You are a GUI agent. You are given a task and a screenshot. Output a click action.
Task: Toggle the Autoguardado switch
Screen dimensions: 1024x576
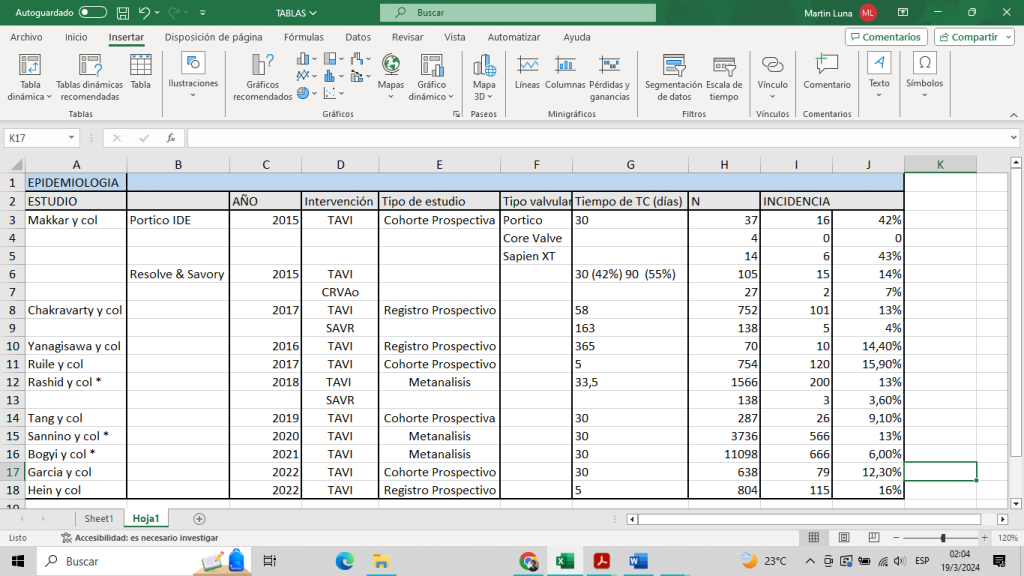click(93, 12)
